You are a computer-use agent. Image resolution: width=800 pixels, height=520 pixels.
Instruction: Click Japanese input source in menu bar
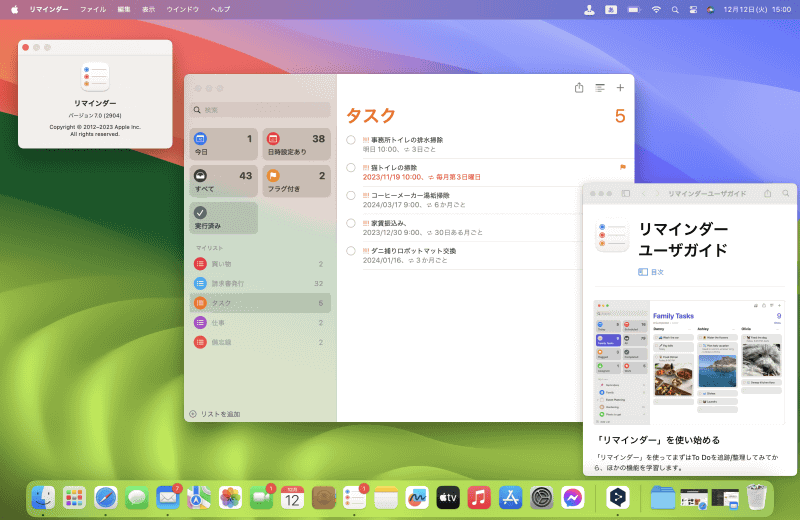tap(611, 9)
